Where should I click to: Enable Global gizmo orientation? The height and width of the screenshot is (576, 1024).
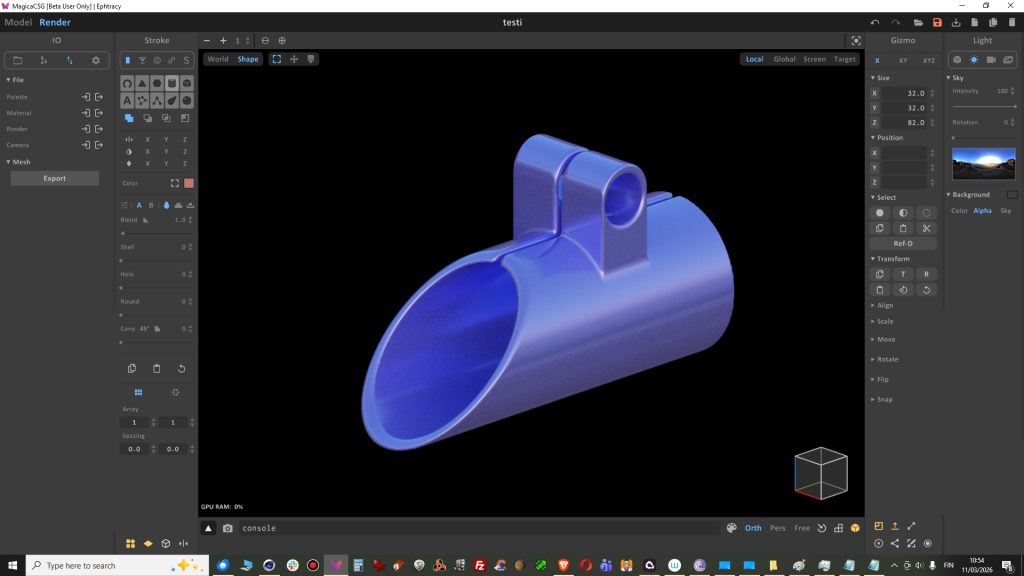(x=784, y=59)
